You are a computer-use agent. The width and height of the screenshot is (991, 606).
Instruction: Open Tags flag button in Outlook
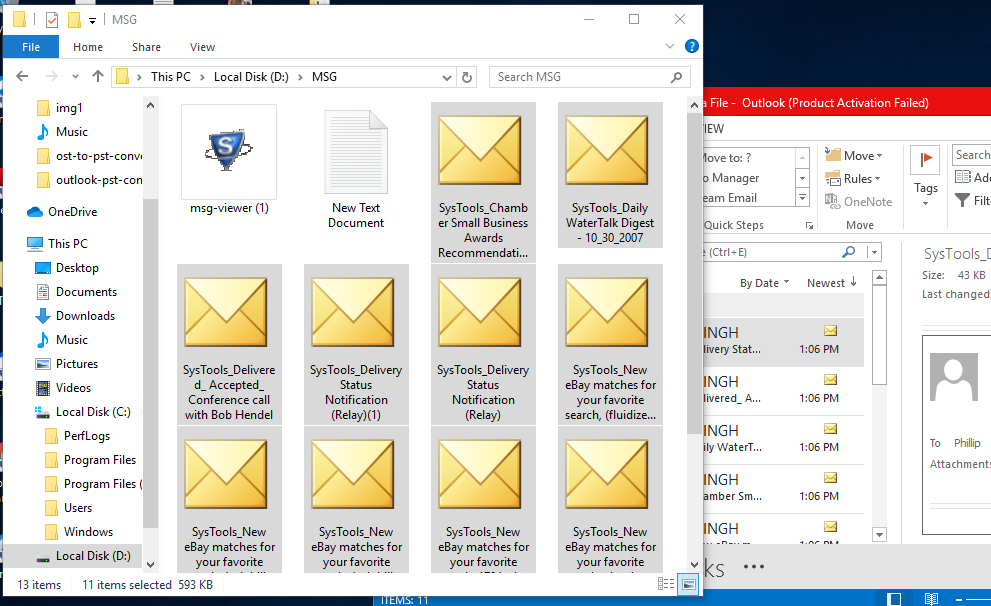coord(925,175)
